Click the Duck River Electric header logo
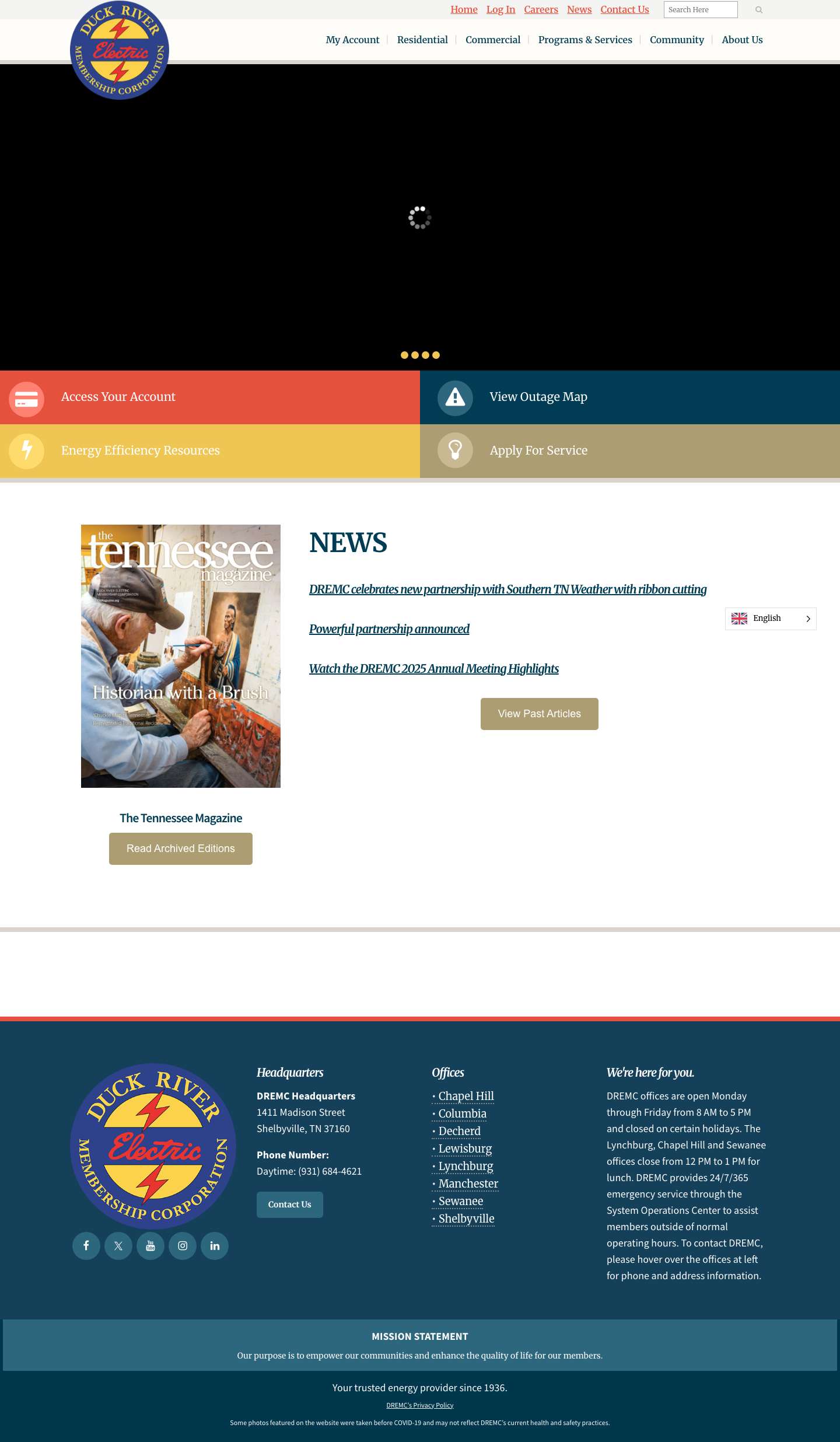This screenshot has width=840, height=1442. click(120, 50)
